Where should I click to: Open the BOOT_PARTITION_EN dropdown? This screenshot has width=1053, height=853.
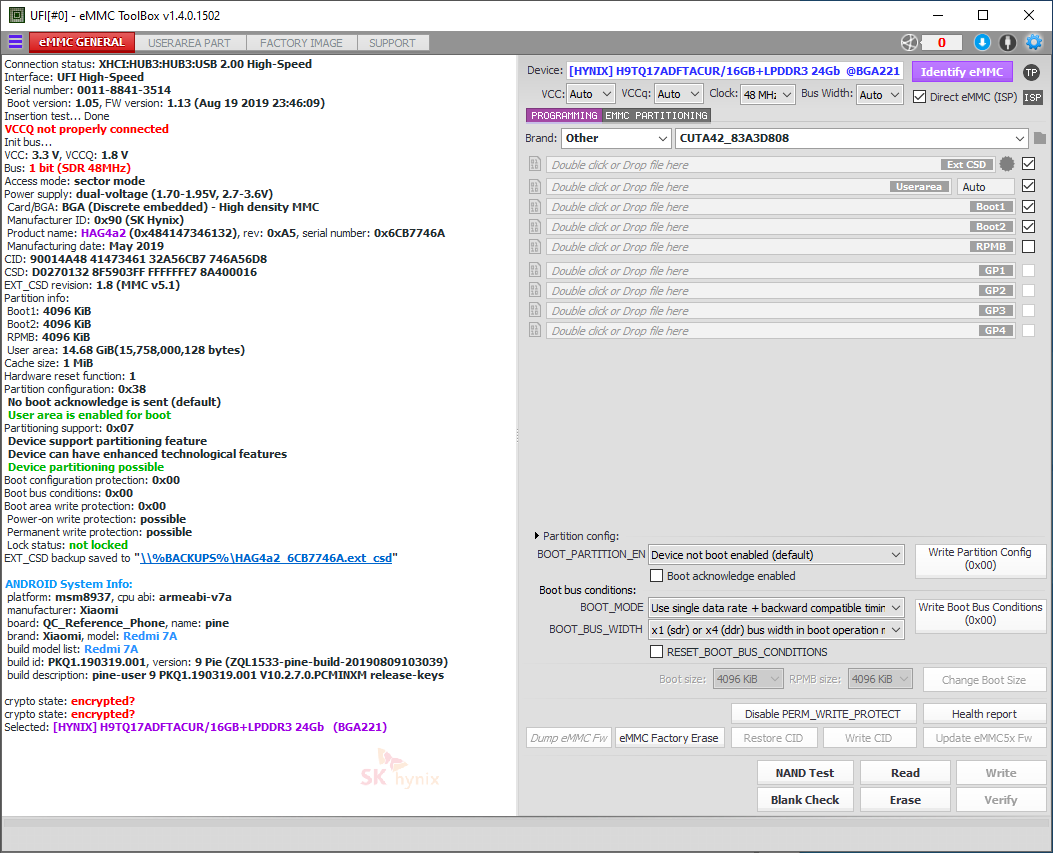tap(776, 555)
